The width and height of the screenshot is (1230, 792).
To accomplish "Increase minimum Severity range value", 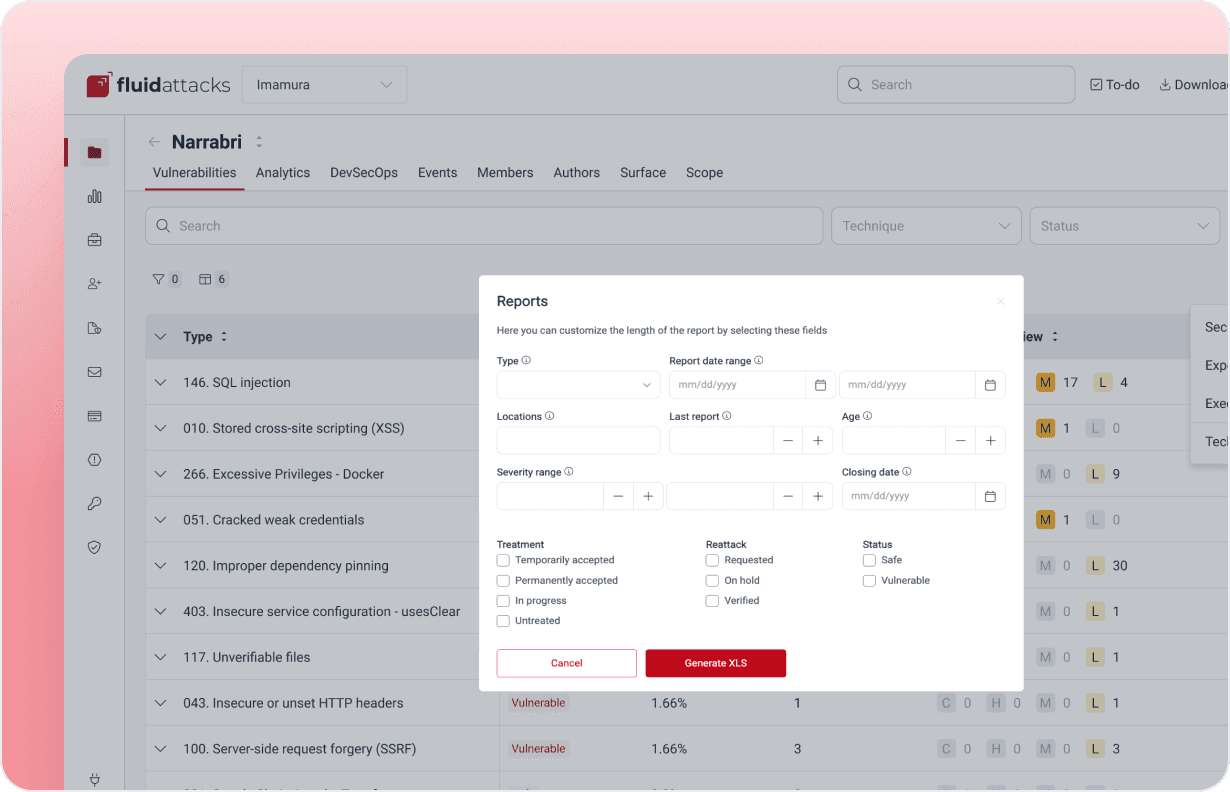I will [x=647, y=496].
